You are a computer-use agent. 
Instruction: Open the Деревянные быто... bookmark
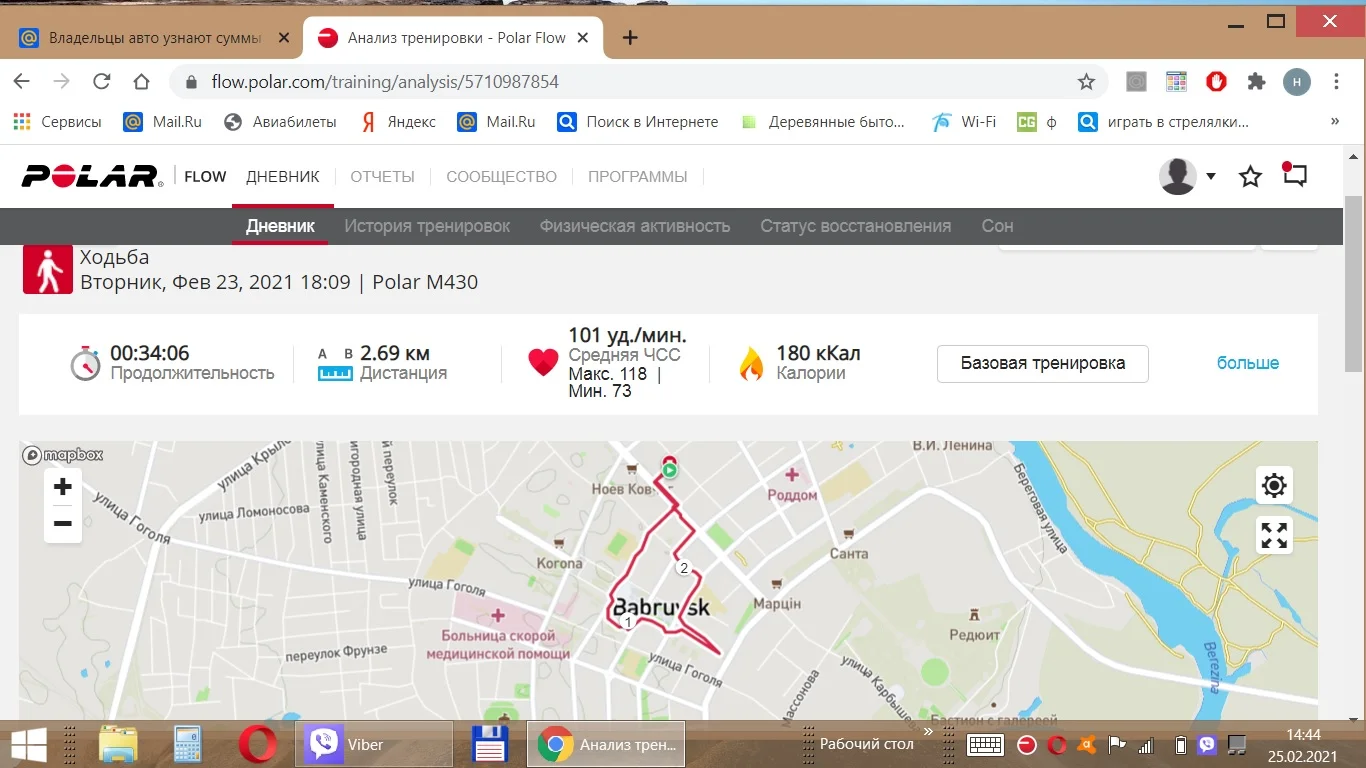(822, 122)
